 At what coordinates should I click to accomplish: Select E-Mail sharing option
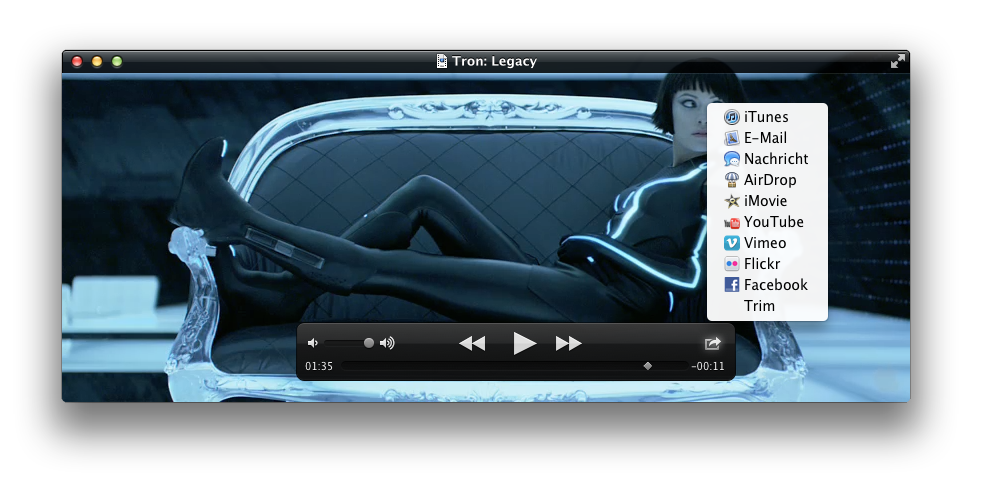tap(767, 138)
